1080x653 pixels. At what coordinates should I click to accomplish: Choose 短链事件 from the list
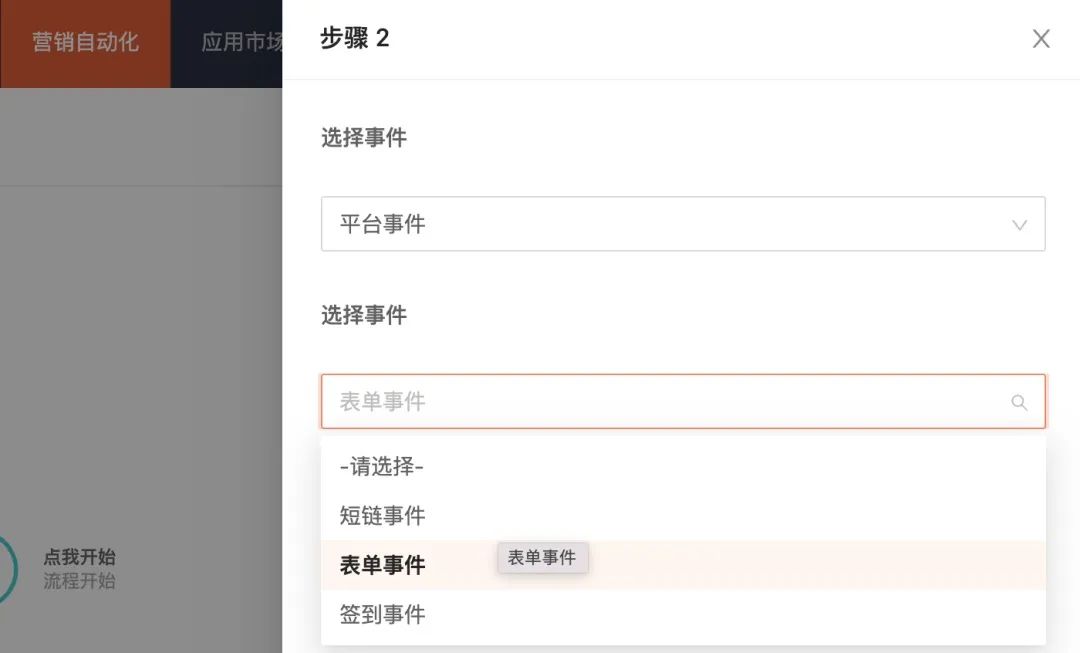click(382, 516)
